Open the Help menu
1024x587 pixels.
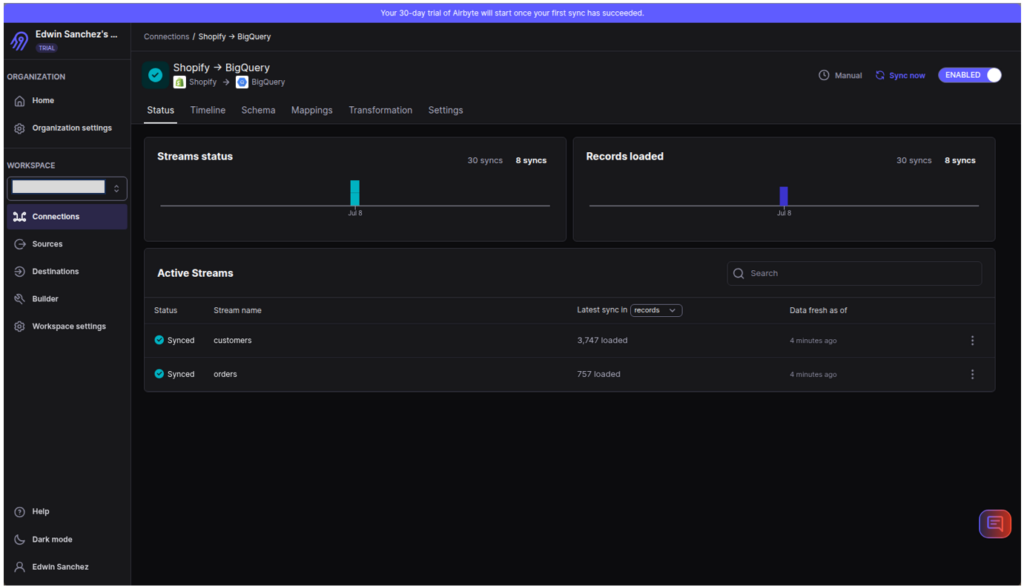pos(40,511)
